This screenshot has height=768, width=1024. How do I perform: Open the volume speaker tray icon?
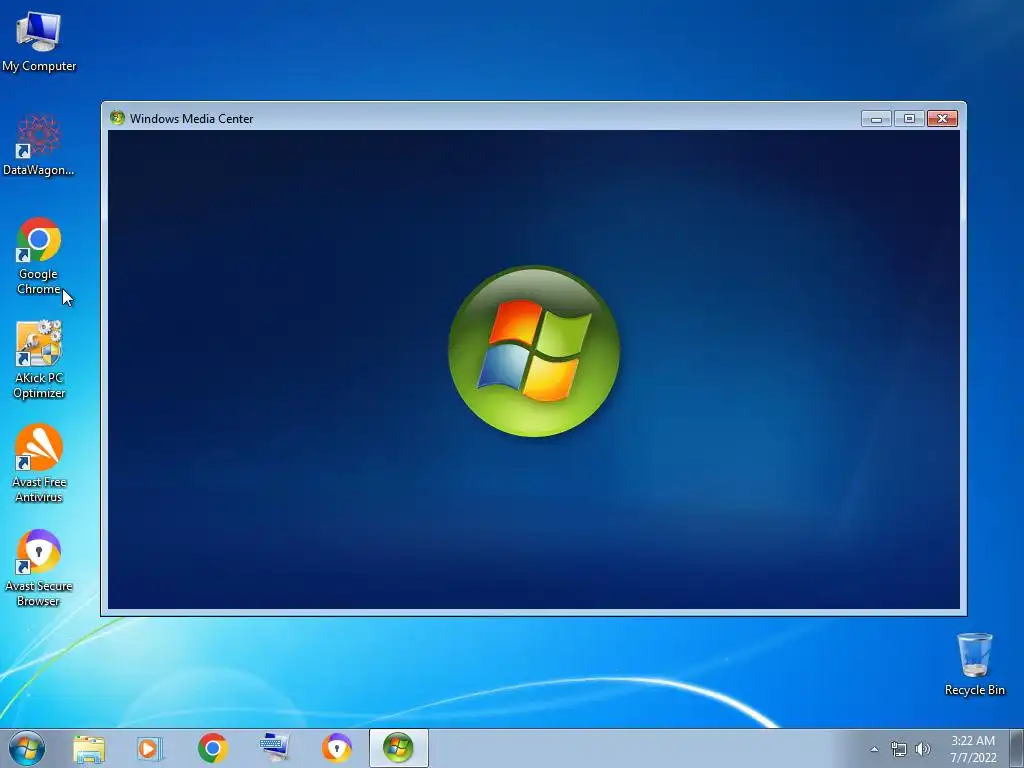923,749
